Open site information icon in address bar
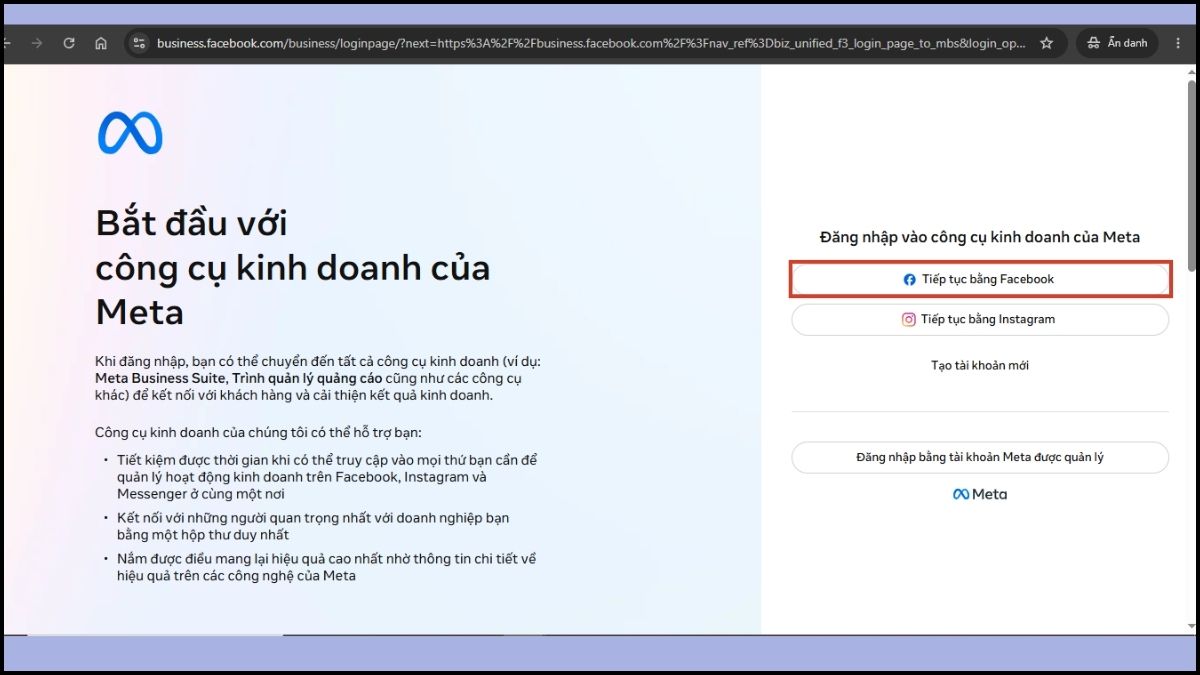This screenshot has width=1200, height=675. click(139, 43)
